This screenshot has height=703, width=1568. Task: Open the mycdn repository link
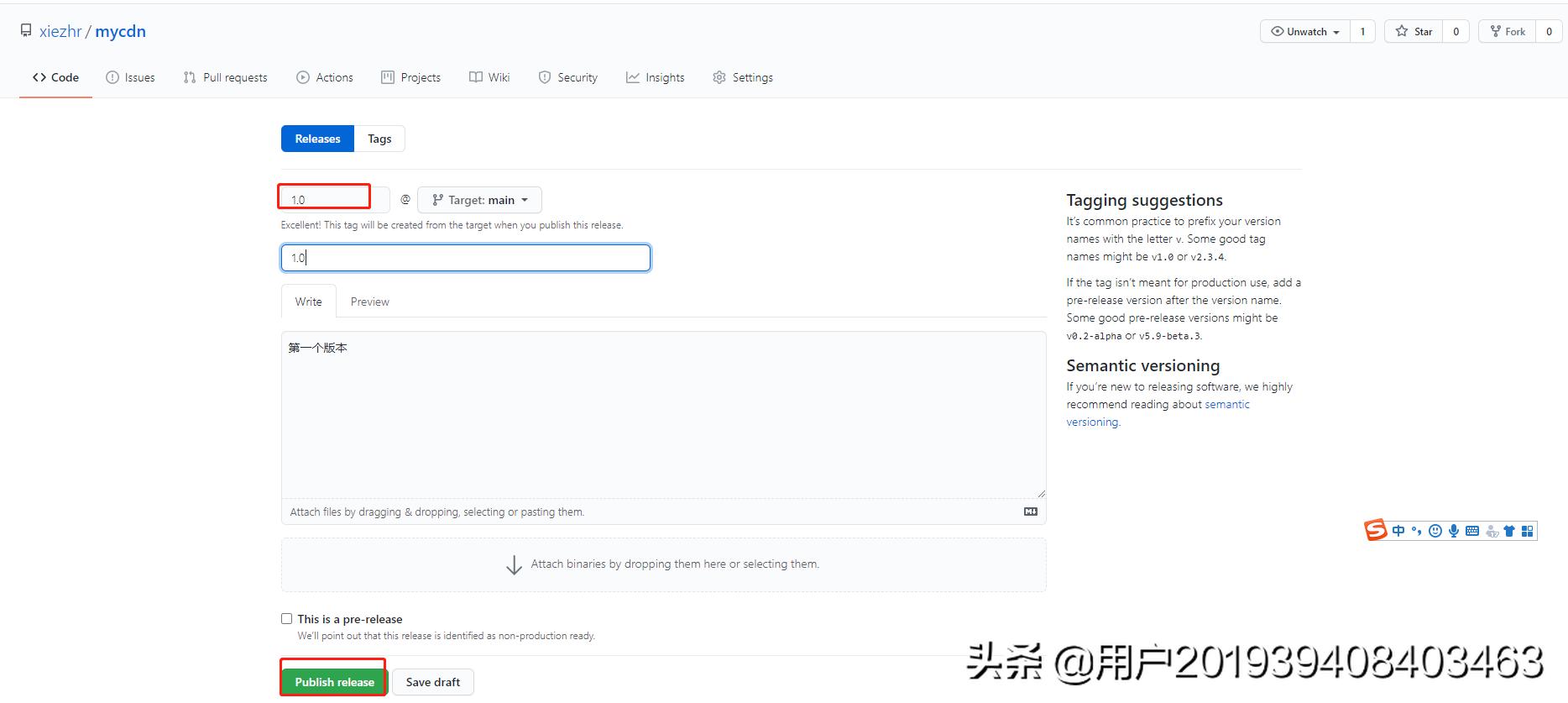[121, 31]
